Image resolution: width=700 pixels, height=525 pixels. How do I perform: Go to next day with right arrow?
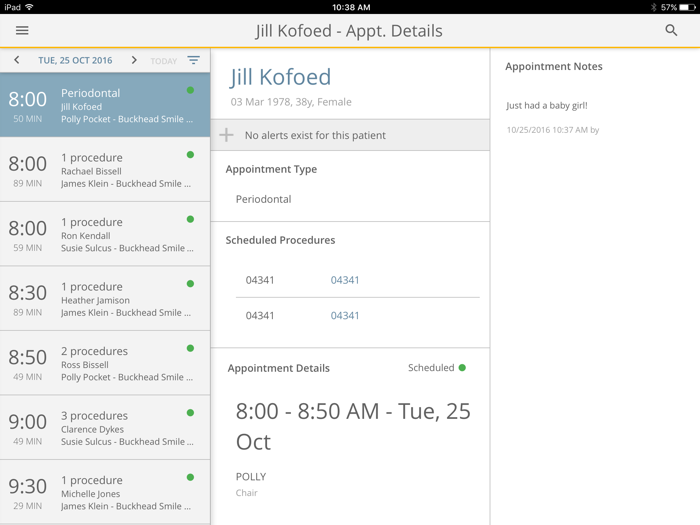(x=134, y=61)
